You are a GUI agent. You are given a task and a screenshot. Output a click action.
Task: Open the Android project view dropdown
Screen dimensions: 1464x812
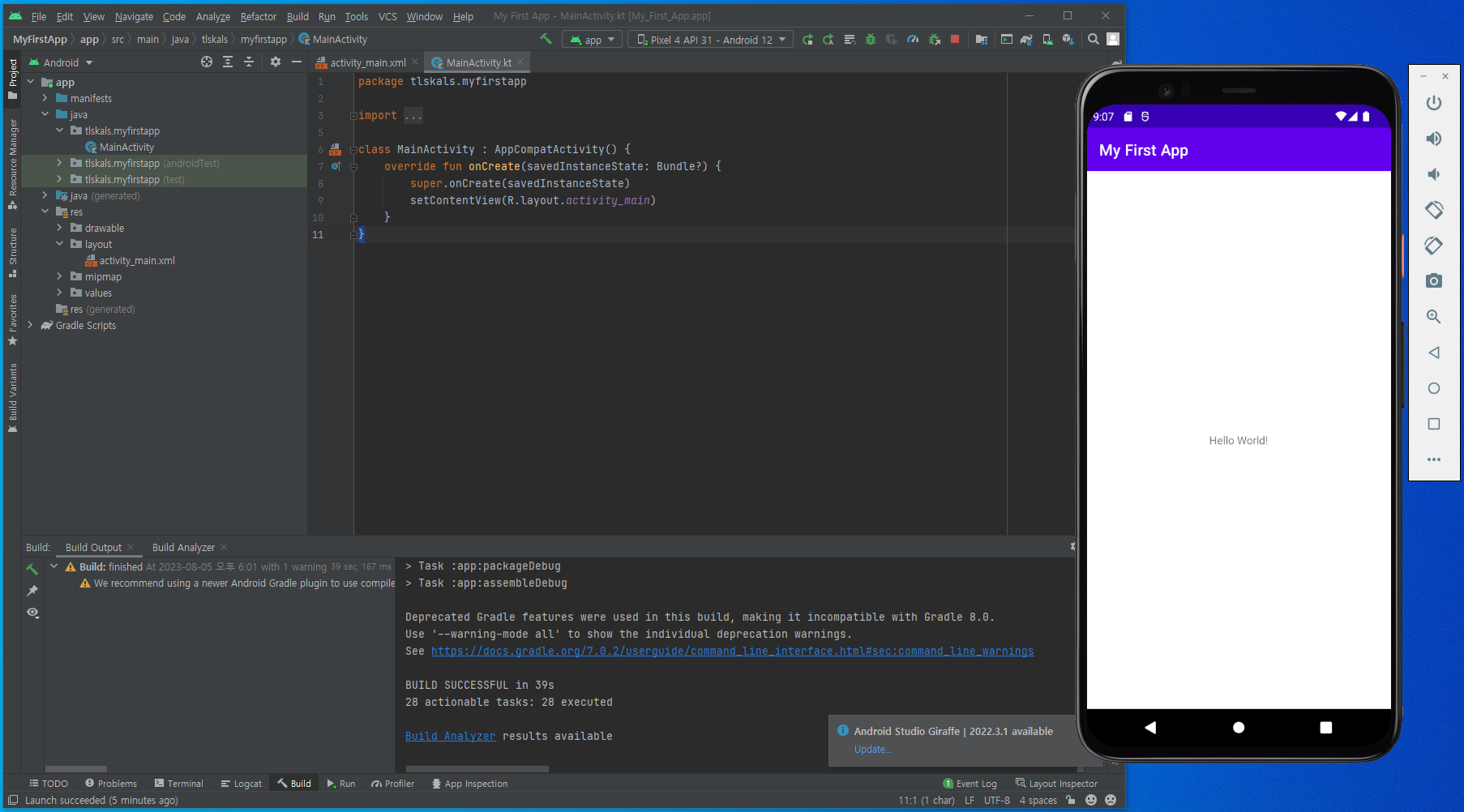[61, 62]
